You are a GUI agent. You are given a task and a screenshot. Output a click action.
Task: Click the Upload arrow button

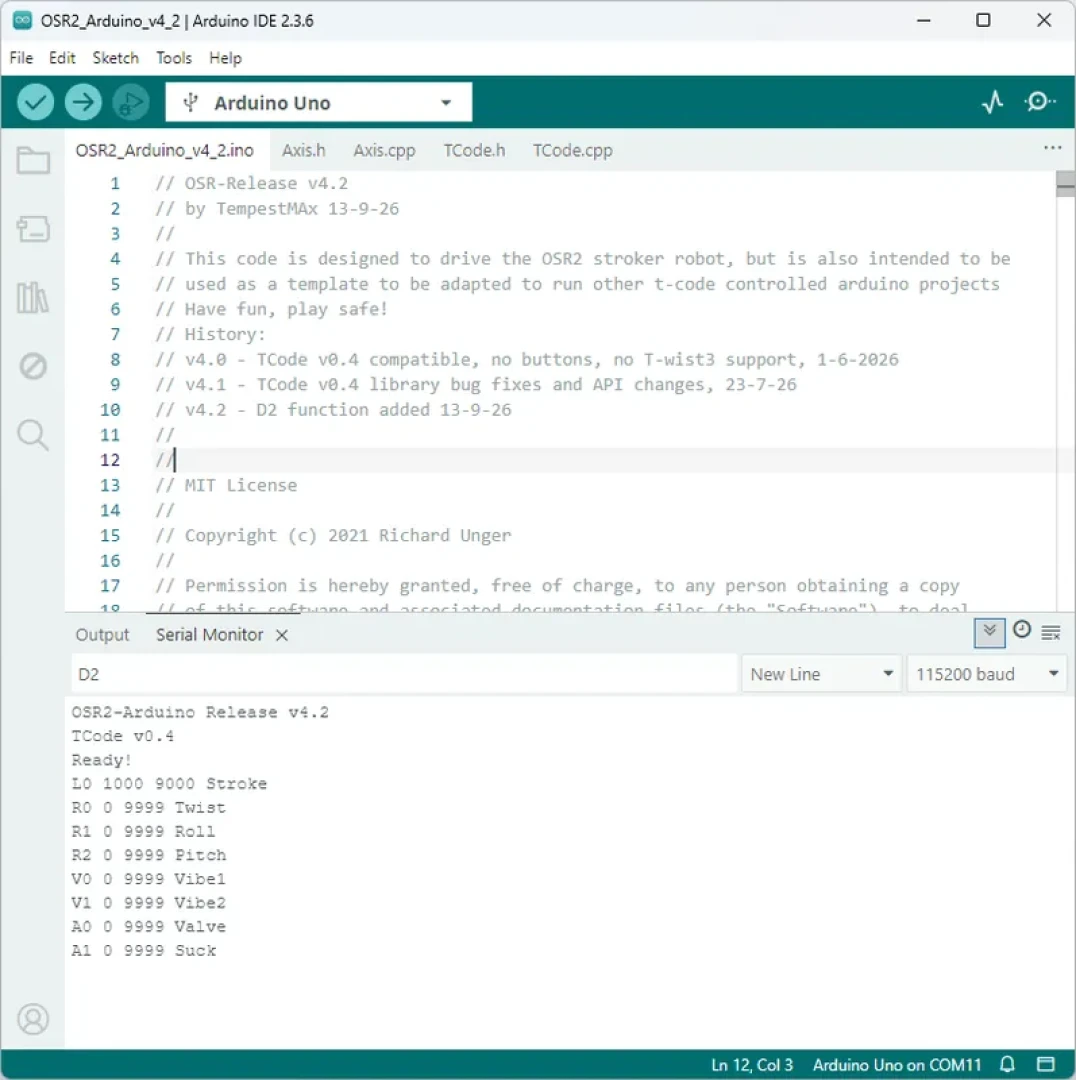coord(83,103)
